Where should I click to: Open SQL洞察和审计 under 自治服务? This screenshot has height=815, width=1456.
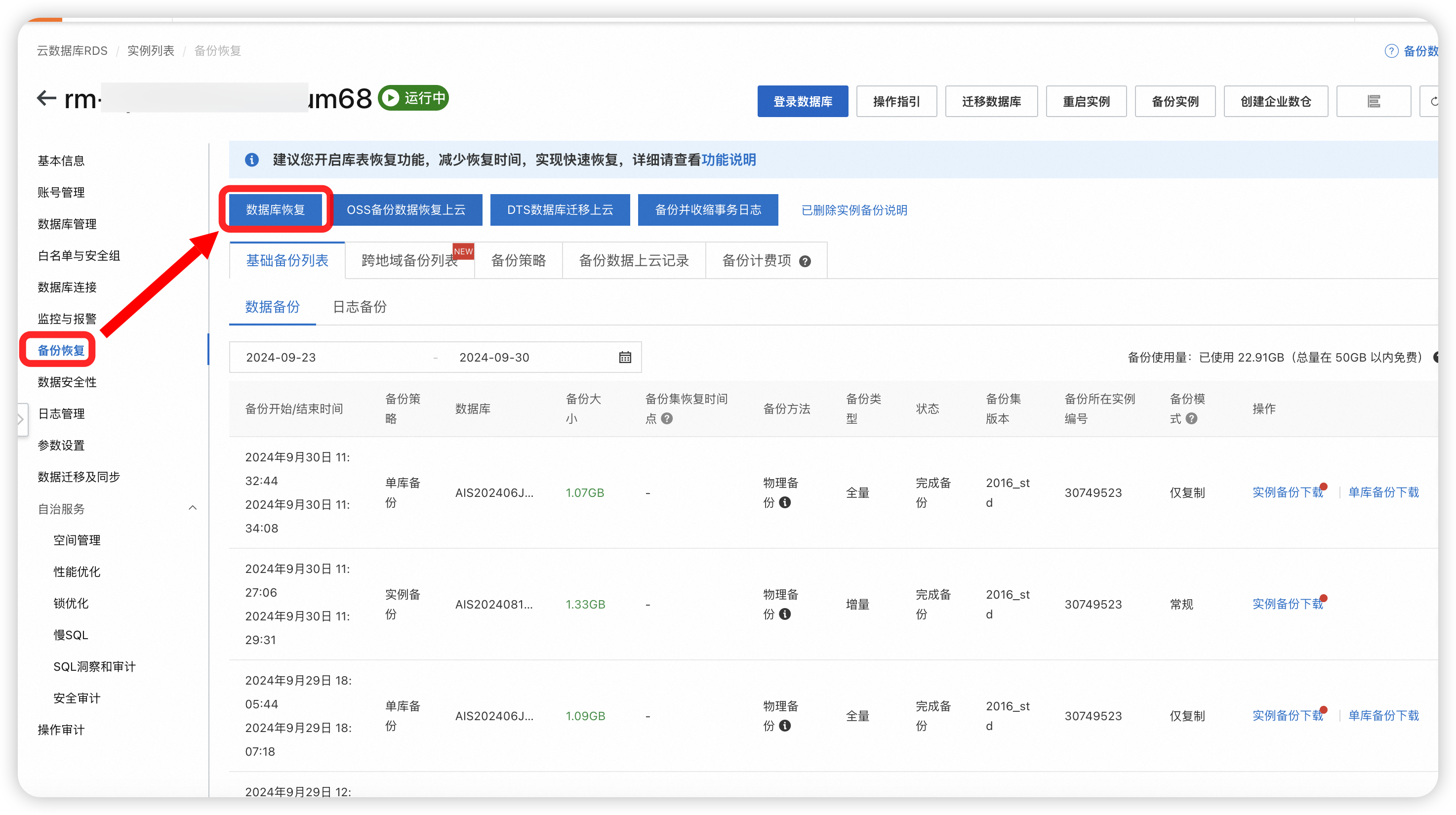[94, 667]
